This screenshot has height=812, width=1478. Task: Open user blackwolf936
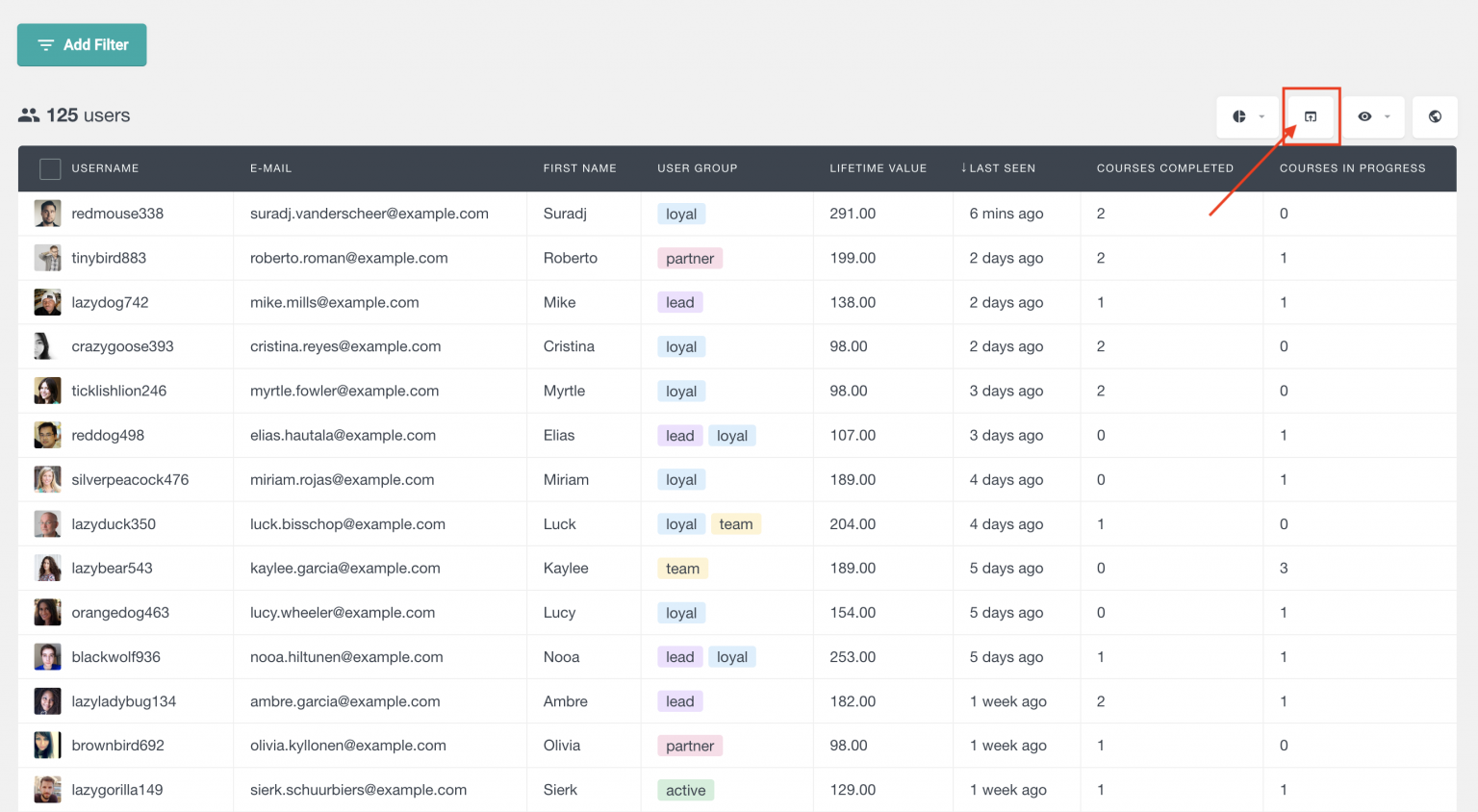click(115, 657)
